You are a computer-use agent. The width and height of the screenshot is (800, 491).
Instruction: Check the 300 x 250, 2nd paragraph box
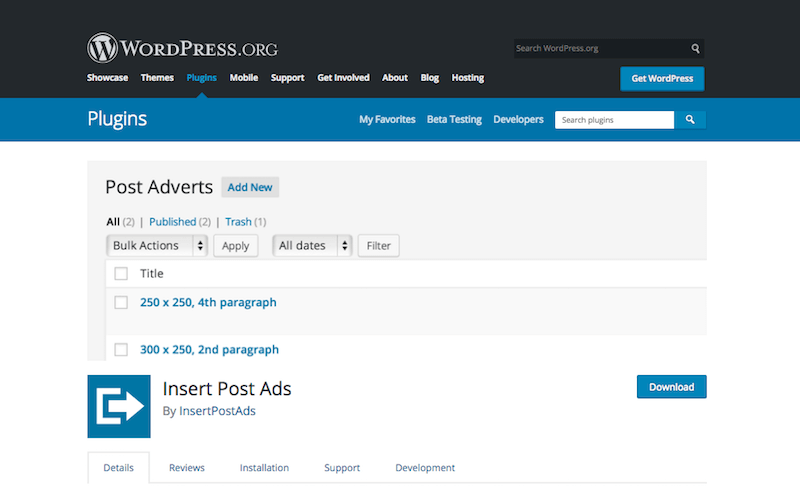(121, 350)
